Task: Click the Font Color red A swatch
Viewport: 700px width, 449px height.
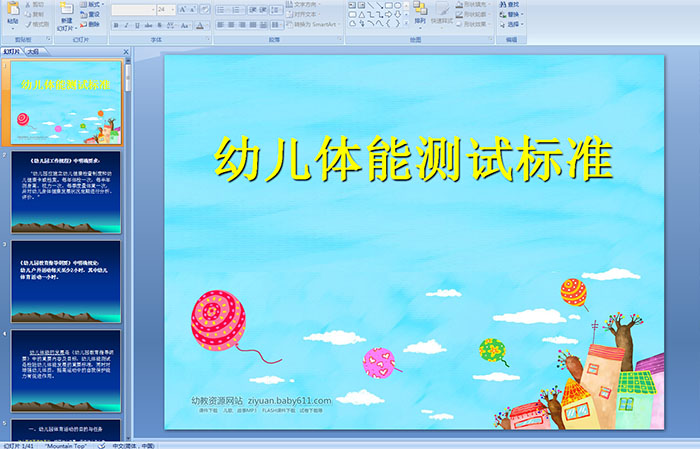Action: [200, 26]
